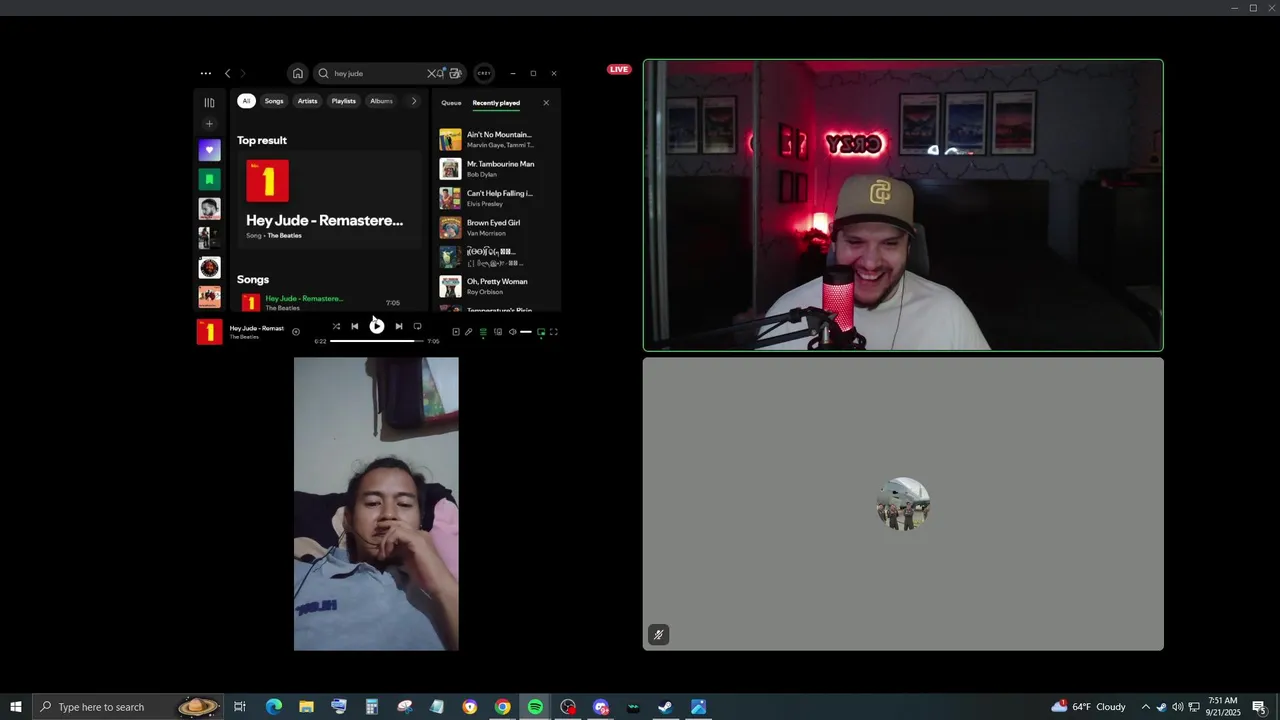Open Liked Songs in sidebar
This screenshot has width=1280, height=720.
tap(209, 150)
